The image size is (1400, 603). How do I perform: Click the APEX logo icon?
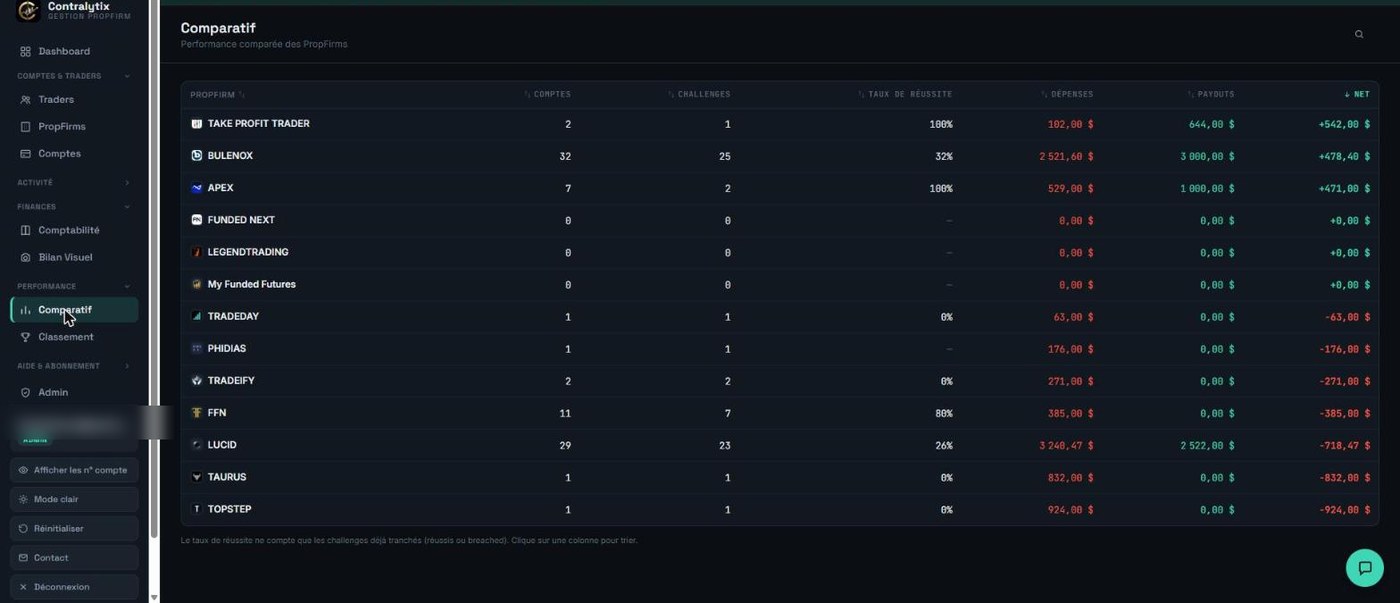coord(197,188)
